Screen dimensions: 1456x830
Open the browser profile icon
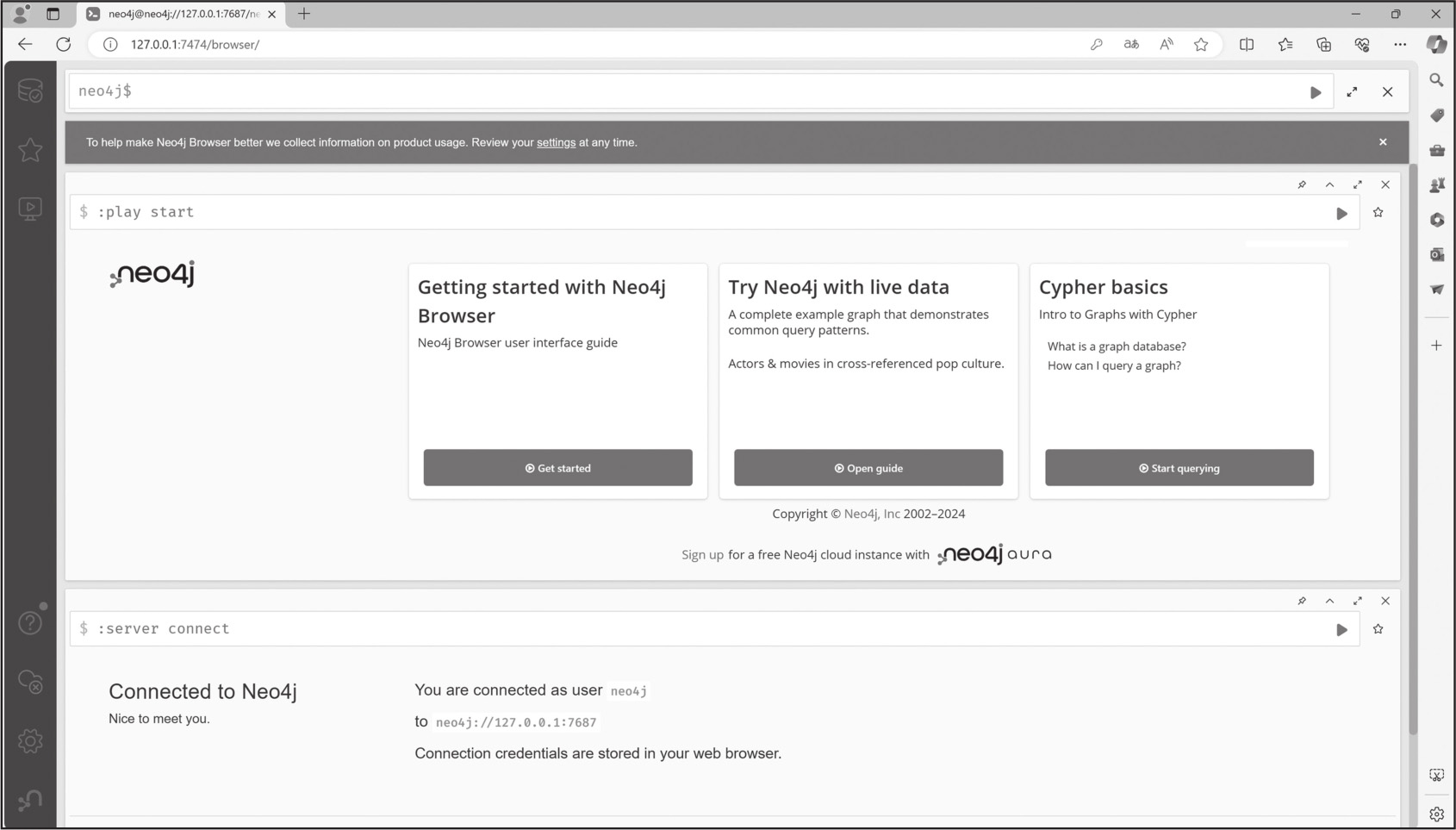21,14
